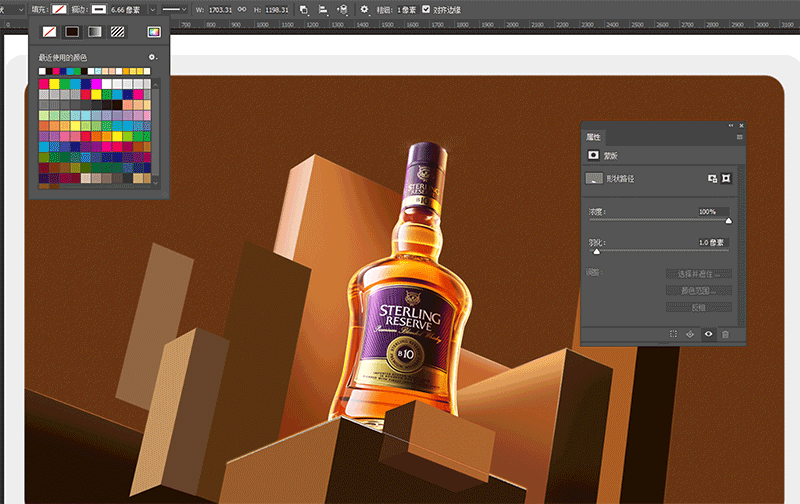Open the stroke line style dropdown
800x504 pixels.
point(174,10)
